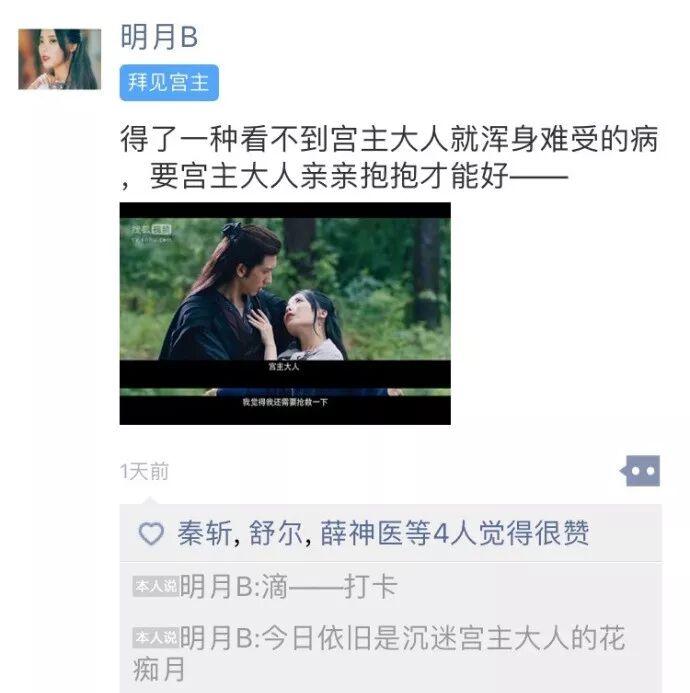This screenshot has width=690, height=693.
Task: Tap the 明月B username at top
Action: tap(159, 37)
